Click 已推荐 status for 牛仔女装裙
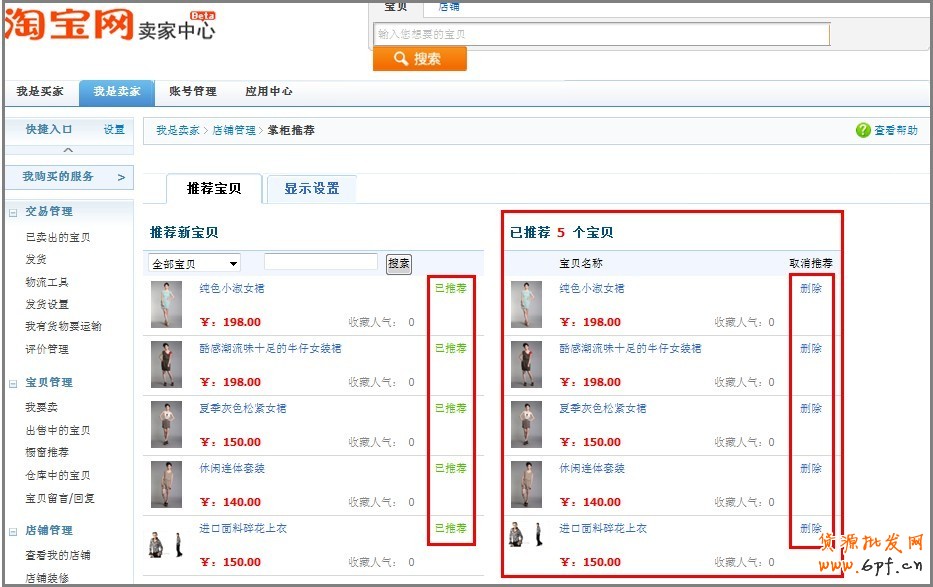 pos(450,349)
